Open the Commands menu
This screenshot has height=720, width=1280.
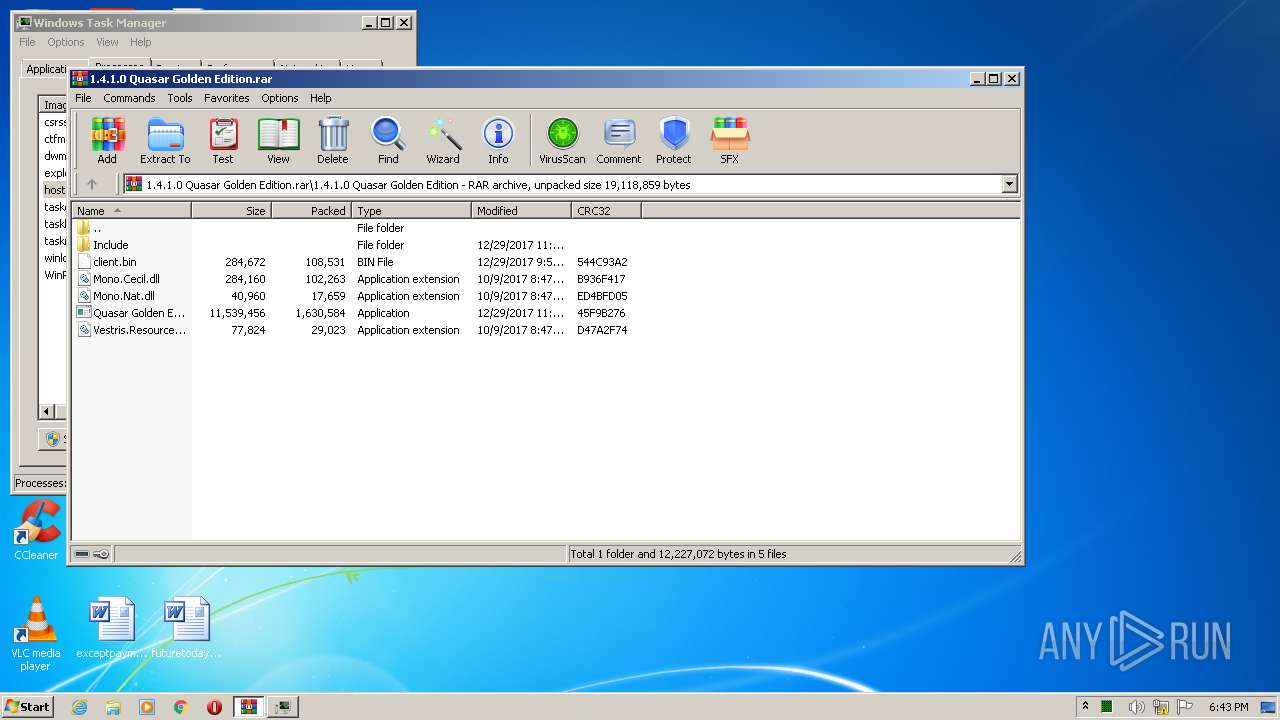129,98
